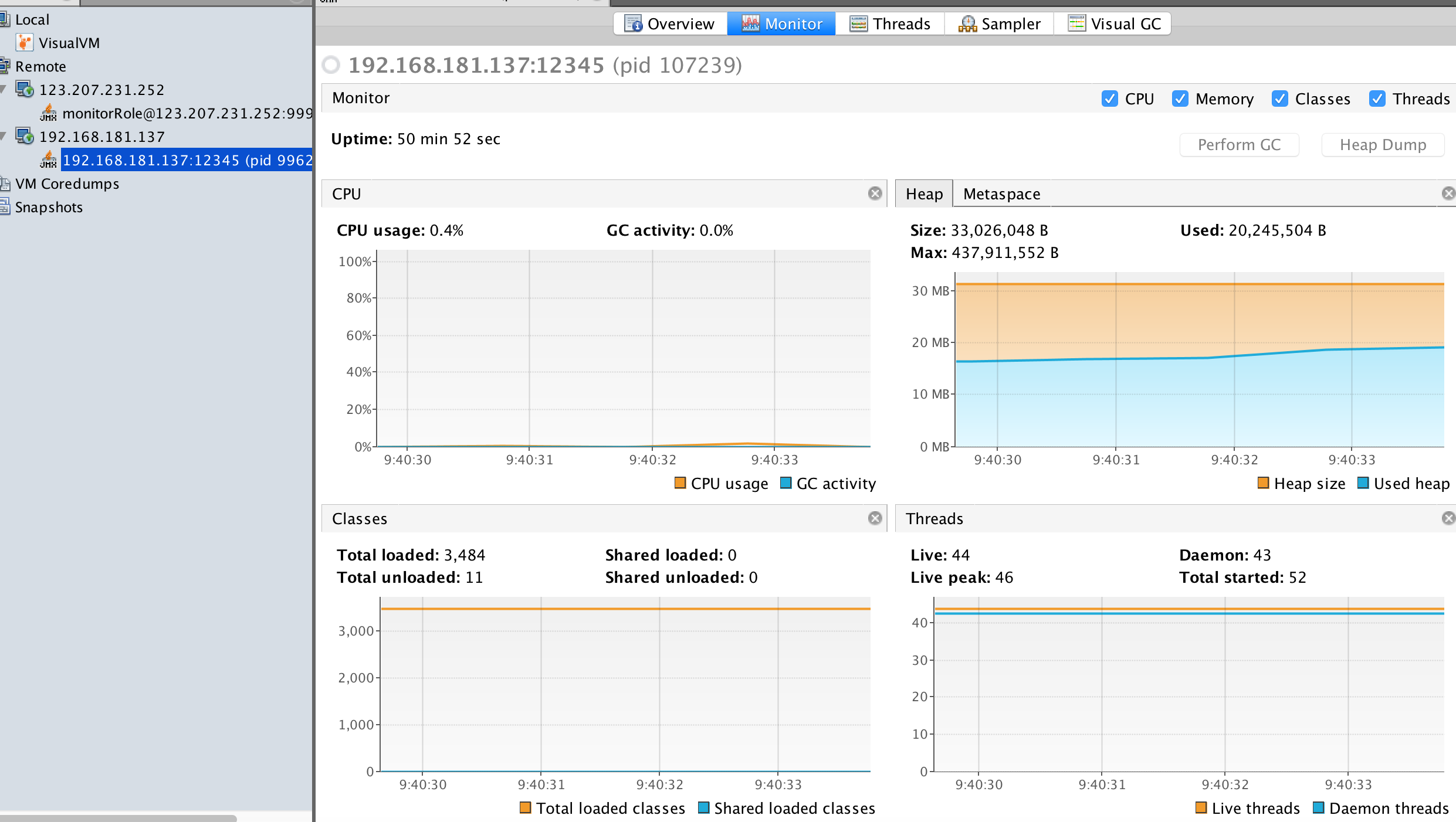Click the Snapshots icon in the sidebar
Screen dimensions: 1456x822
pos(5,206)
